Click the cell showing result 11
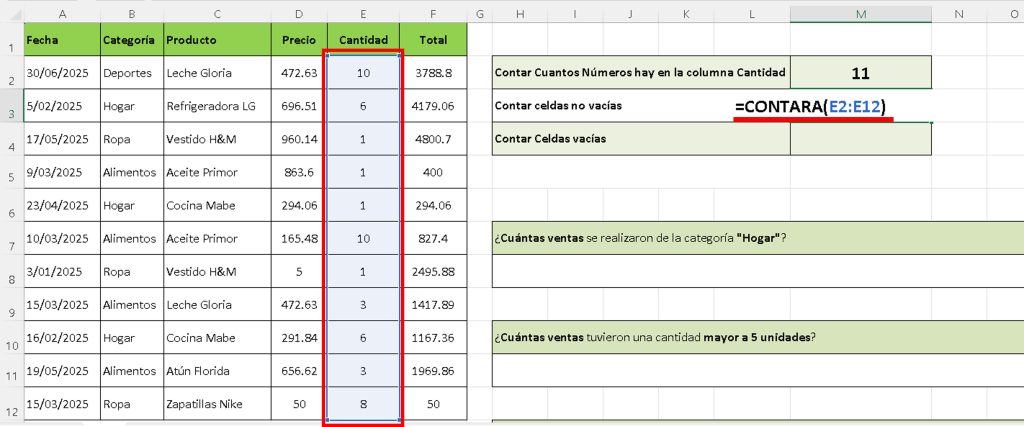Screen dimensions: 1024x427 click(860, 73)
